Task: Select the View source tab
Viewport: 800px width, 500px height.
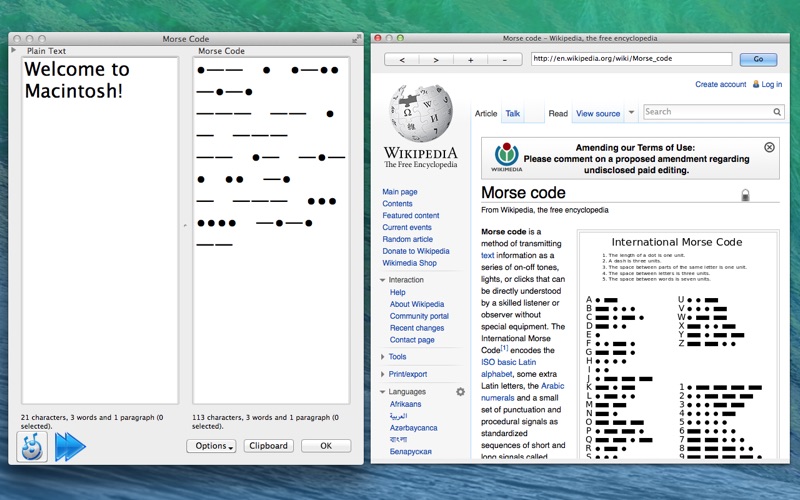Action: point(598,114)
